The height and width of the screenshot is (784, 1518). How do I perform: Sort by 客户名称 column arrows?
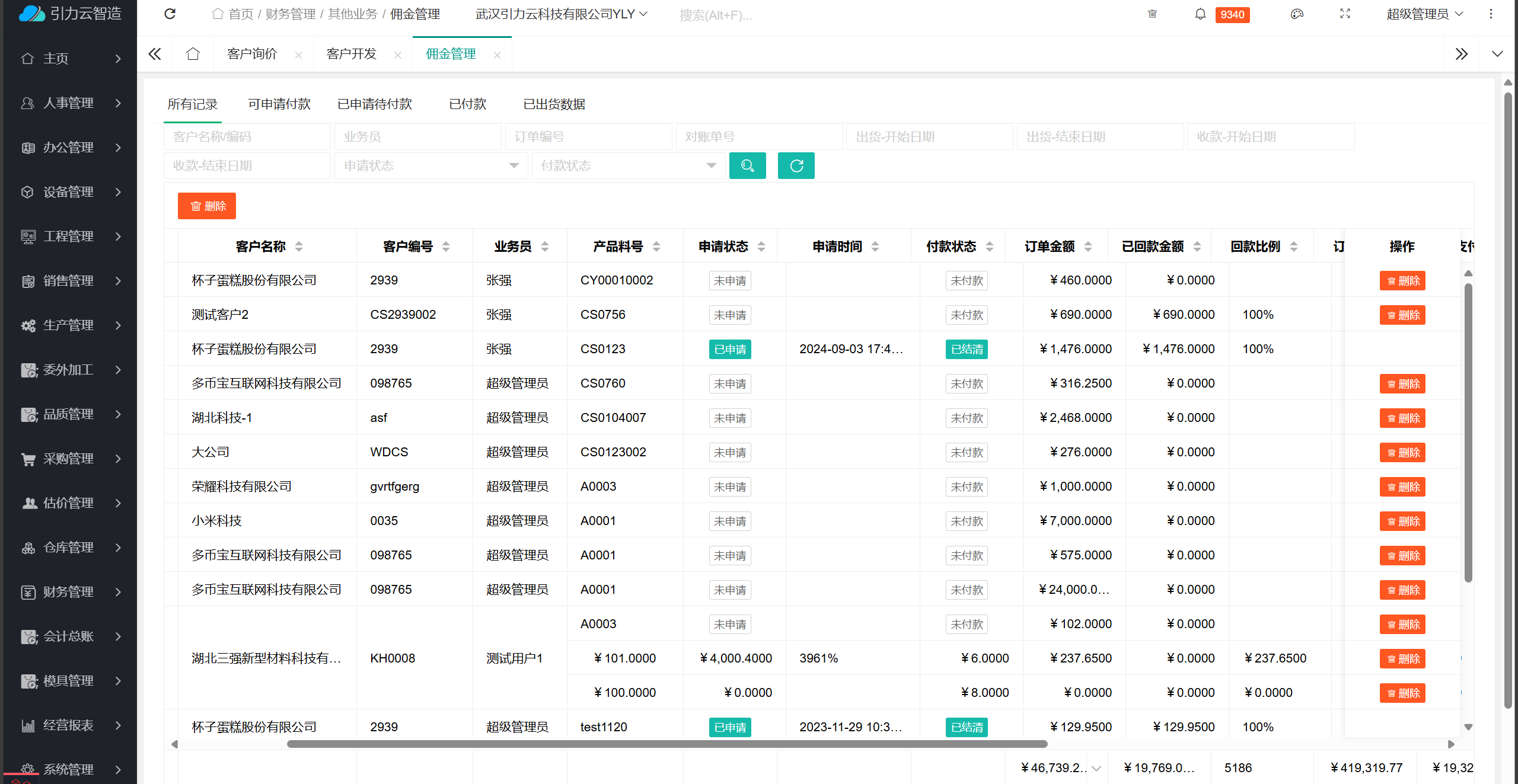(299, 247)
